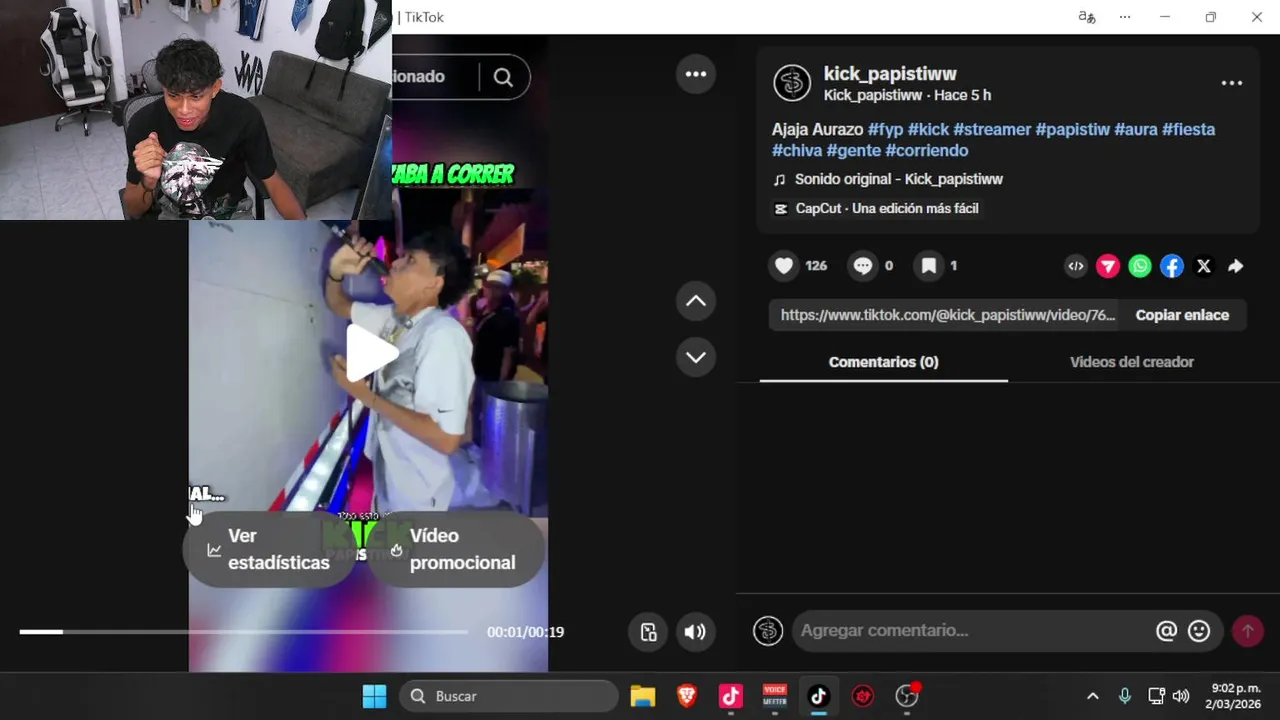This screenshot has height=720, width=1280.
Task: Toggle the video sound speaker button
Action: [x=695, y=632]
